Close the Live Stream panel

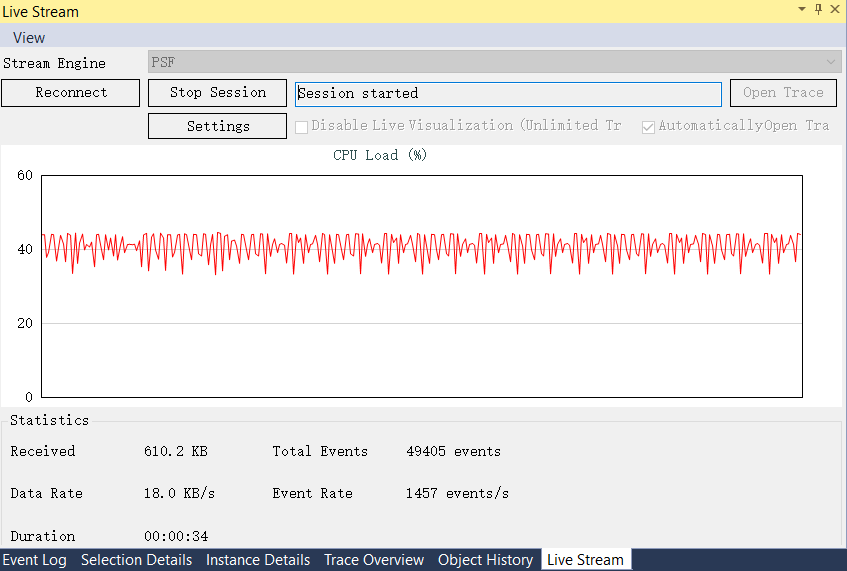click(x=835, y=9)
